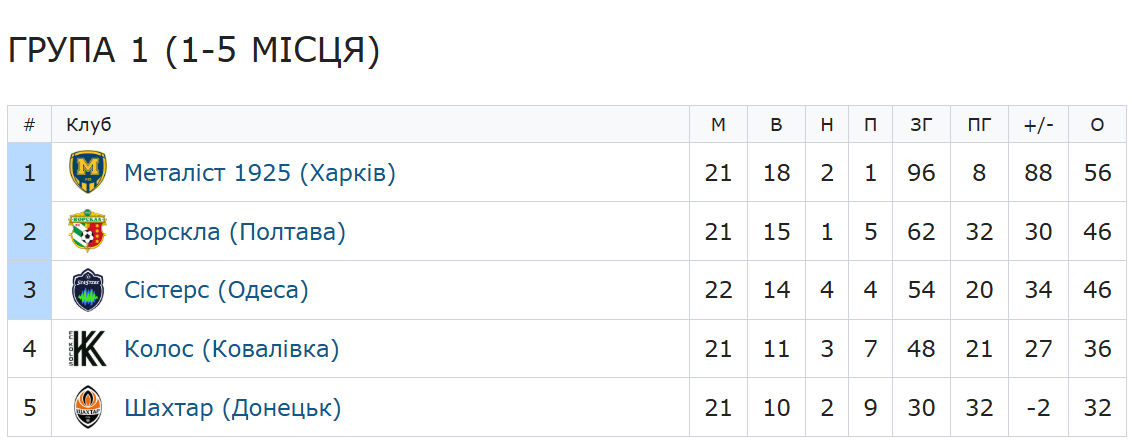Click the Kolos Kovalivka club logo
Viewport: 1132px width, 444px height.
coord(87,350)
